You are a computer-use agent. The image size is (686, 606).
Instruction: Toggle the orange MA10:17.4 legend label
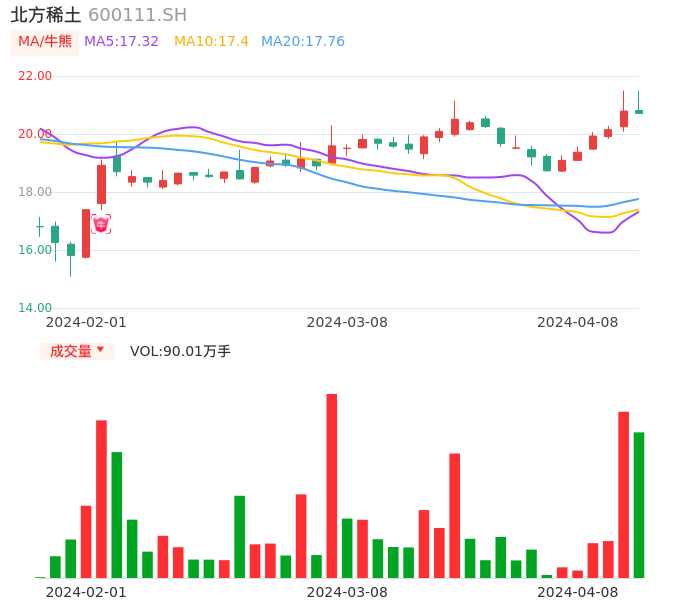coord(211,41)
